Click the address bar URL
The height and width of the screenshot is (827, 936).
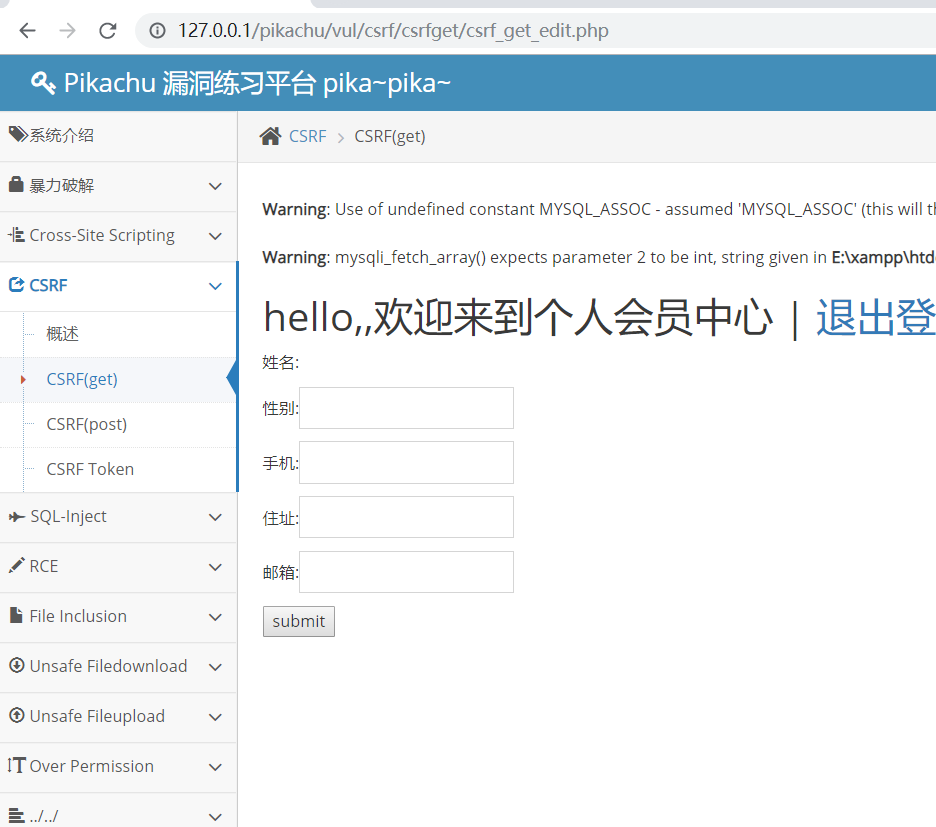click(x=393, y=30)
